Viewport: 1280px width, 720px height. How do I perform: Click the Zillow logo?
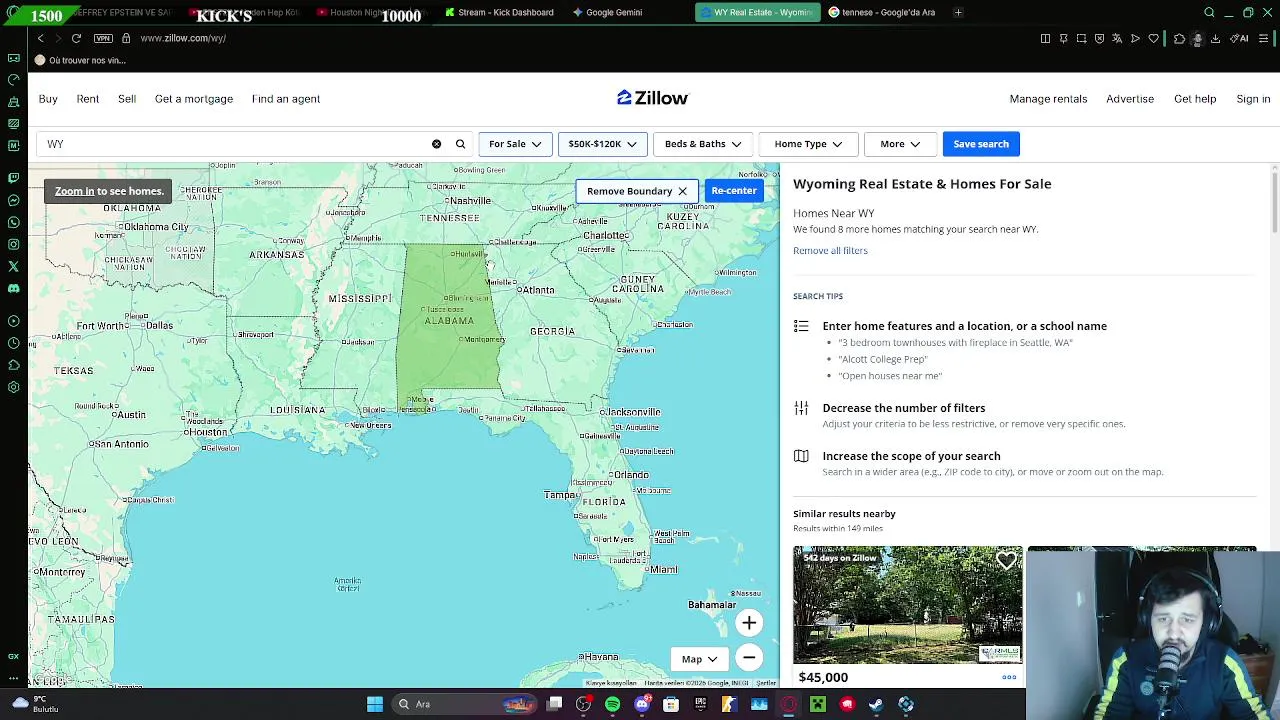[653, 98]
